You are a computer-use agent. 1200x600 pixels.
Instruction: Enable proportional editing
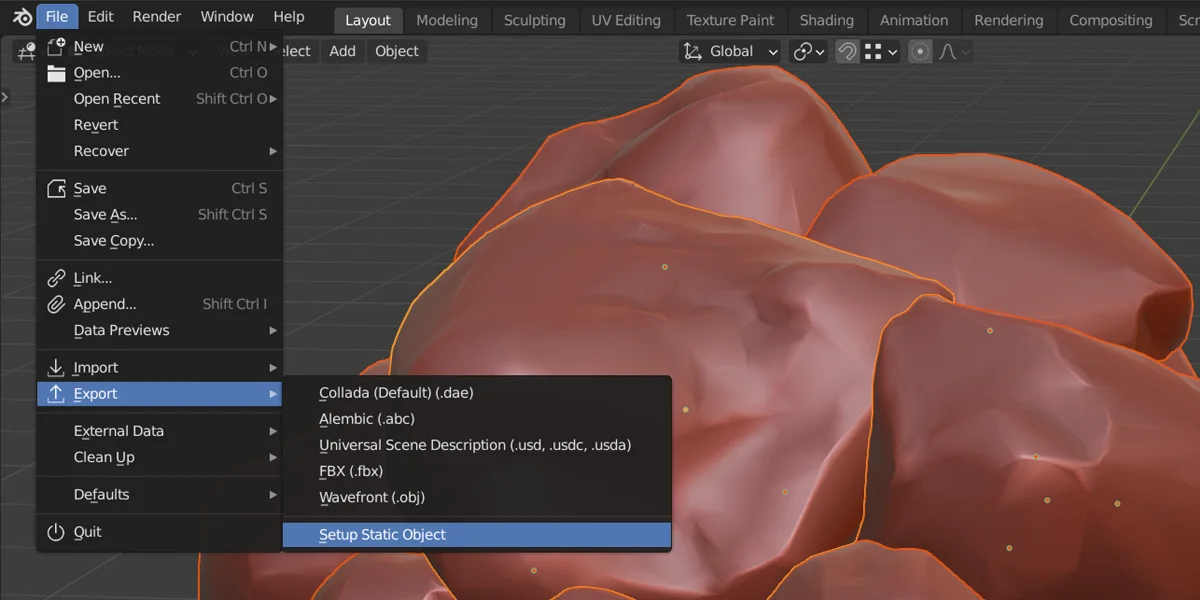pos(919,51)
